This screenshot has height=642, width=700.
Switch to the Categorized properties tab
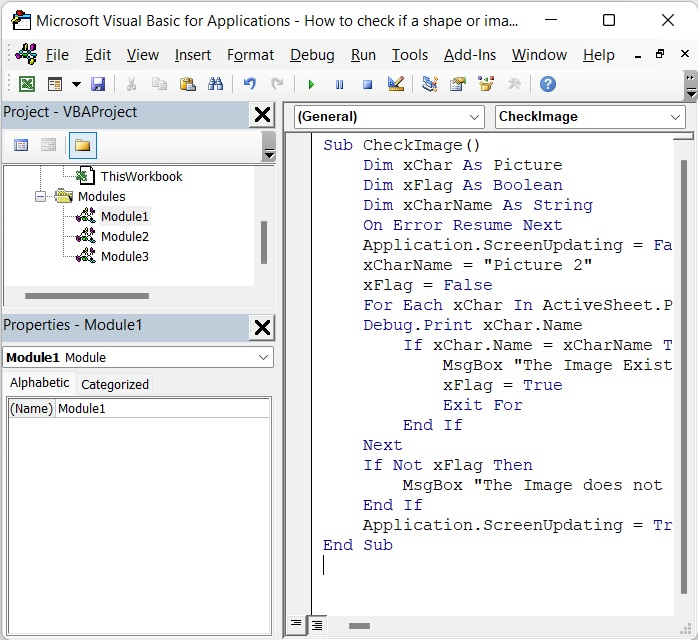point(115,384)
